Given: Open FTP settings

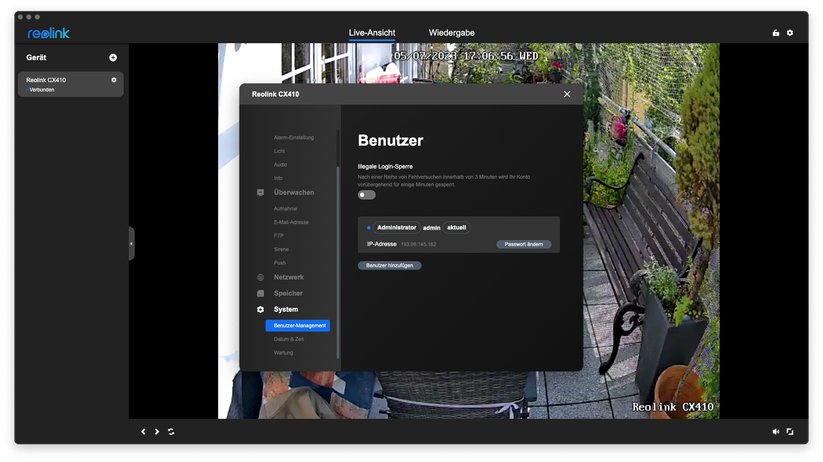Looking at the screenshot, I should pos(279,236).
